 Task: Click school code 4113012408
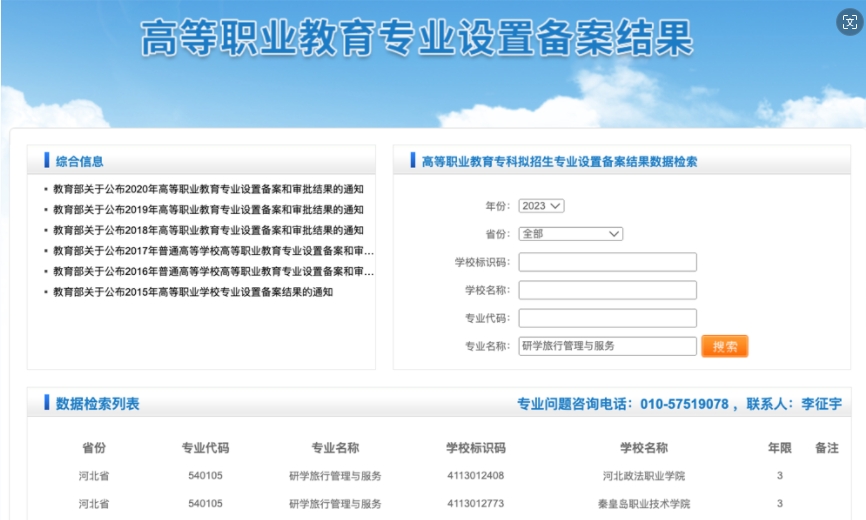[476, 476]
